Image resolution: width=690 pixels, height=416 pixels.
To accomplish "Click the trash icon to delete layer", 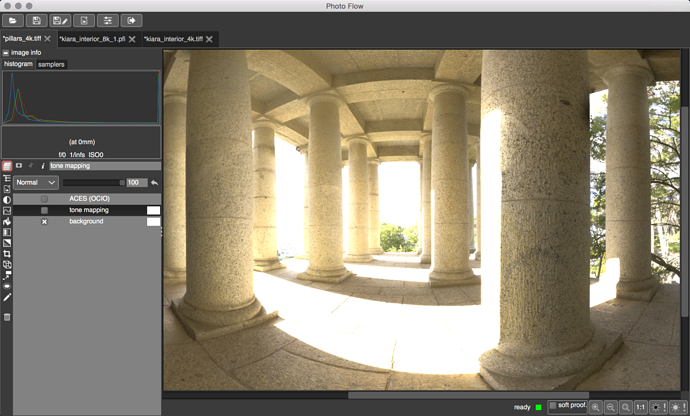I will [7, 317].
